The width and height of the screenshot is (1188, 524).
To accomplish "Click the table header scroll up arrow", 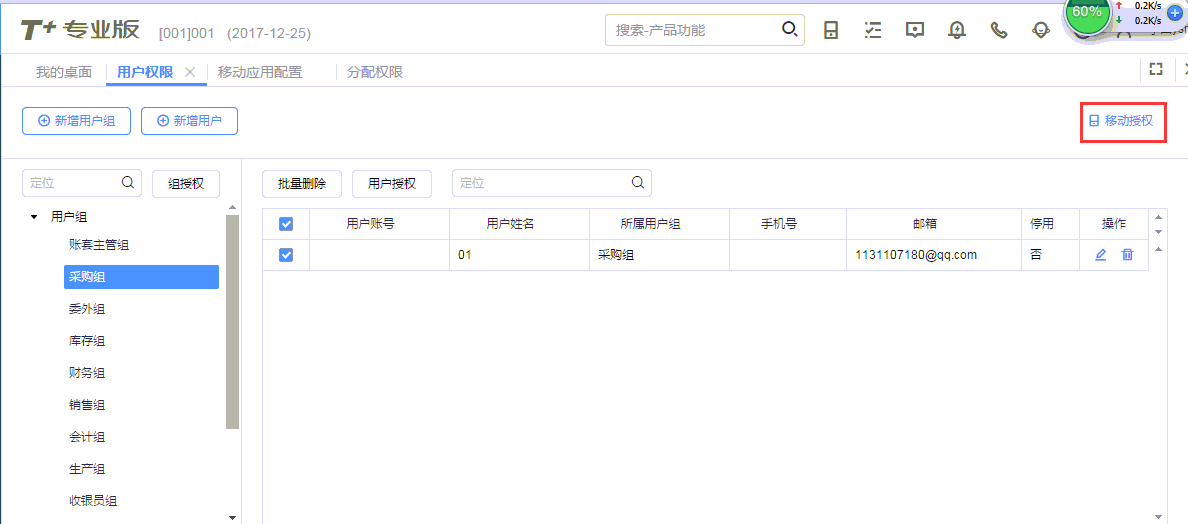I will 1156,218.
